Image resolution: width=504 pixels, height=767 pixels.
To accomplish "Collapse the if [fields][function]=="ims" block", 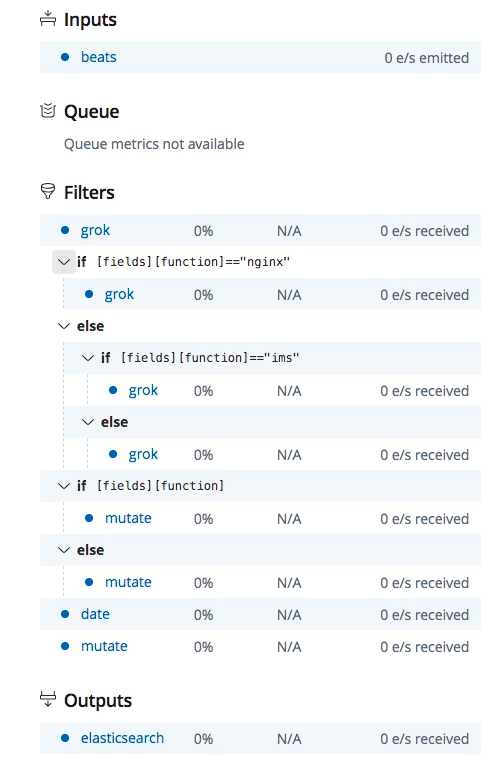I will click(88, 358).
